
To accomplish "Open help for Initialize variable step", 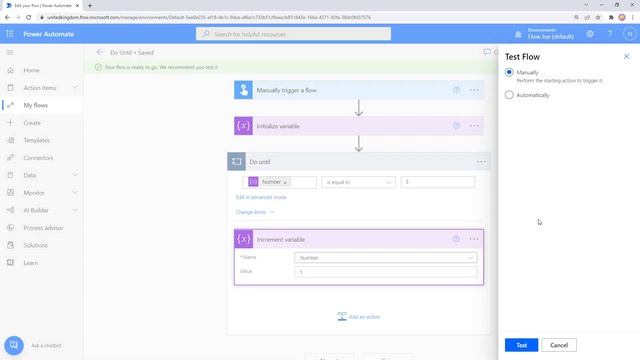I will 456,126.
